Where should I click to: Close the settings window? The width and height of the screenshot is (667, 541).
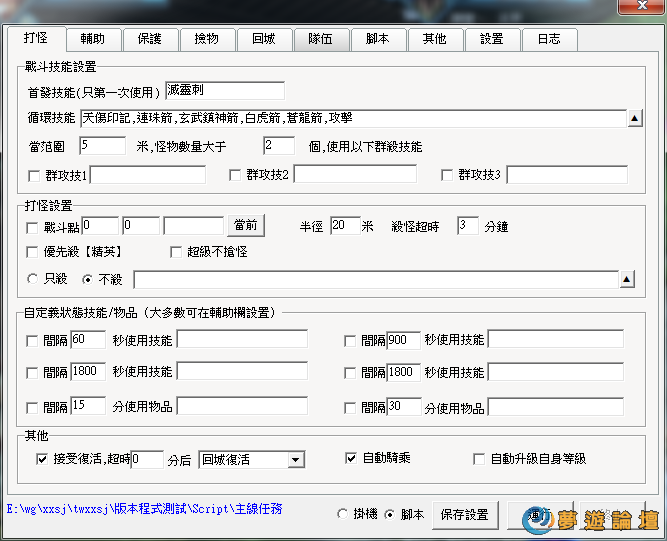634,6
